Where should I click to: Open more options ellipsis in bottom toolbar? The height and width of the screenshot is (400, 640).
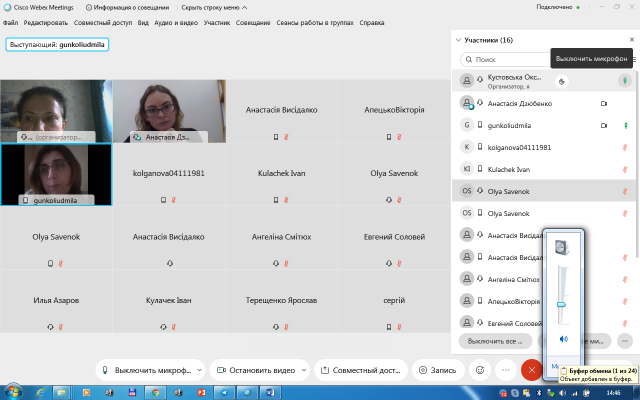click(506, 370)
